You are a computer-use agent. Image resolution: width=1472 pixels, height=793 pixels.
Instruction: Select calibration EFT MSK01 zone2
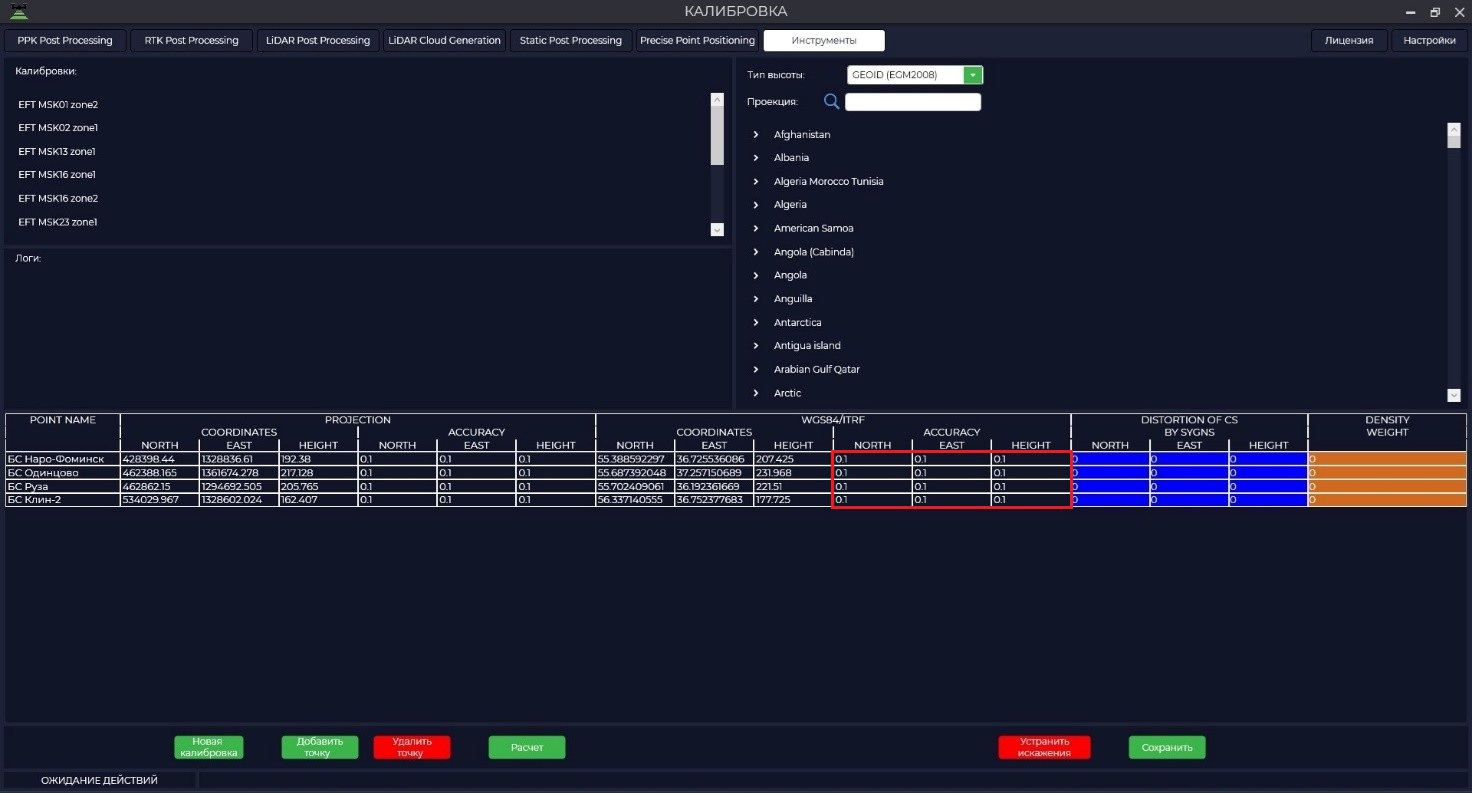(x=58, y=104)
